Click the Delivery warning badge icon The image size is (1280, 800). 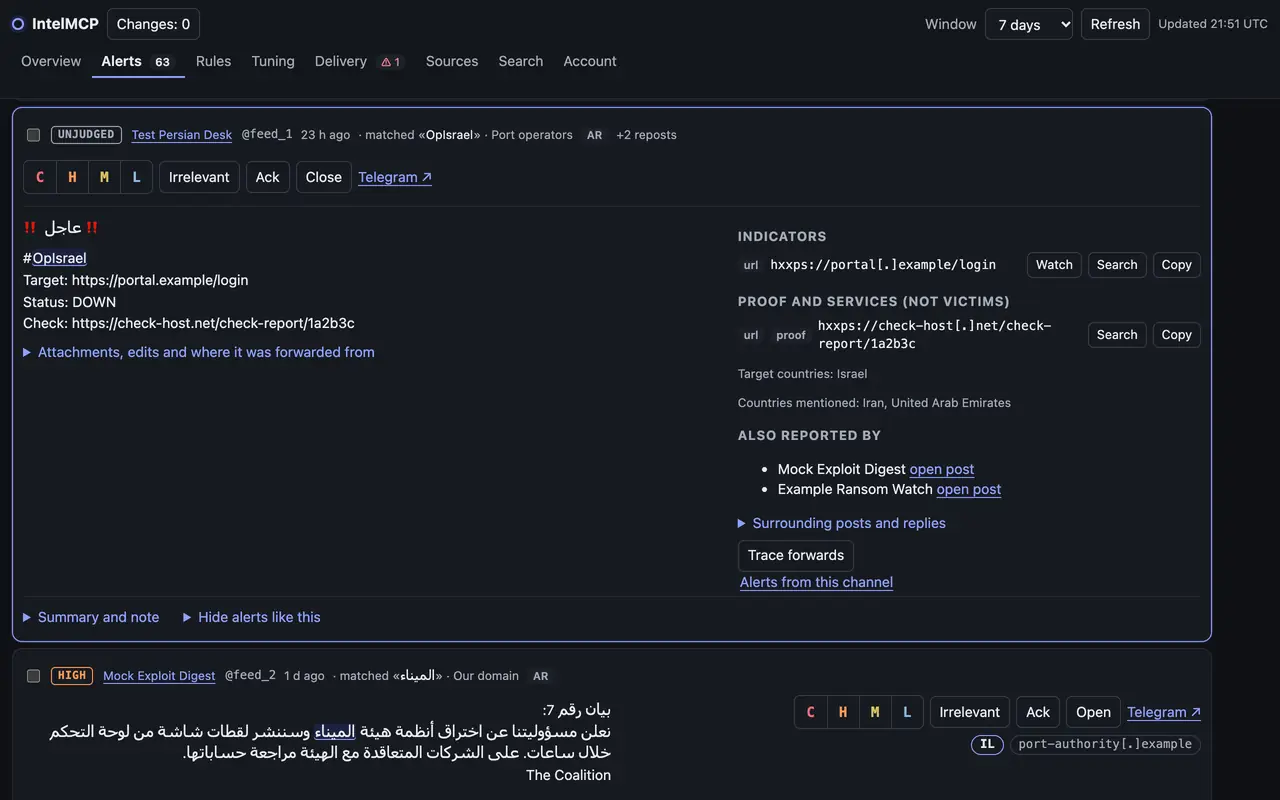pyautogui.click(x=390, y=62)
